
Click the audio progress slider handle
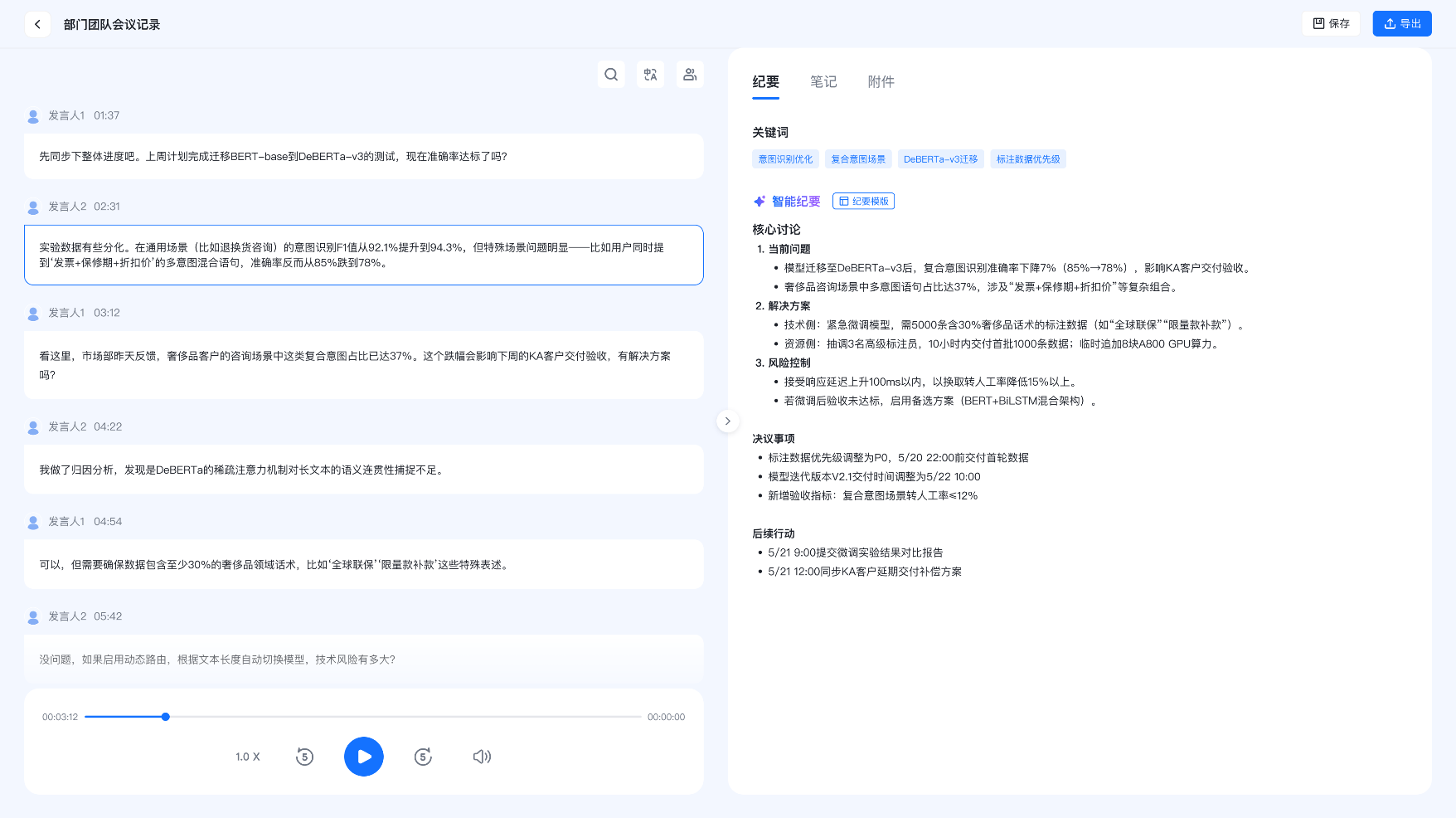[166, 717]
